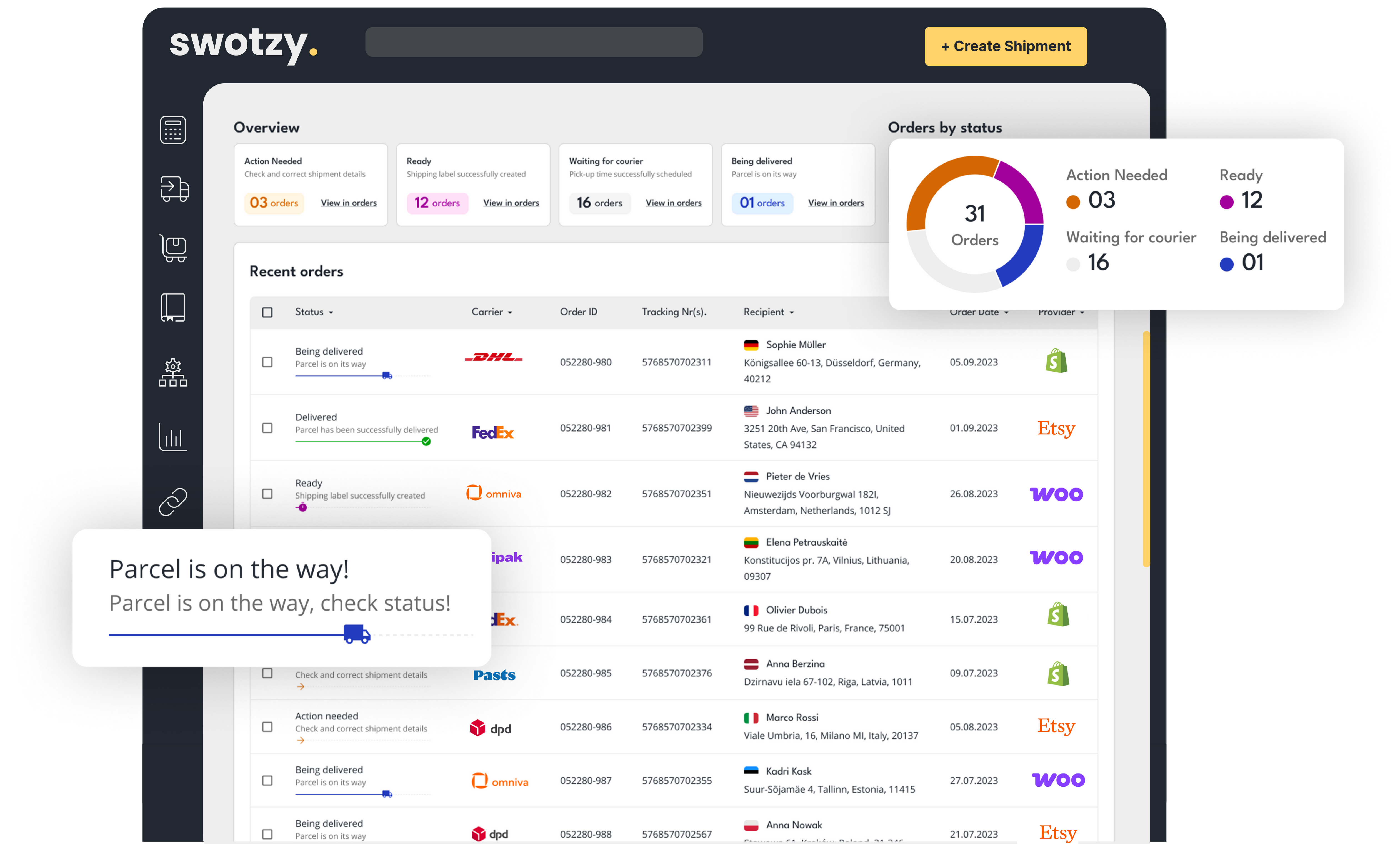
Task: Click the search field in top bar
Action: pyautogui.click(x=534, y=42)
